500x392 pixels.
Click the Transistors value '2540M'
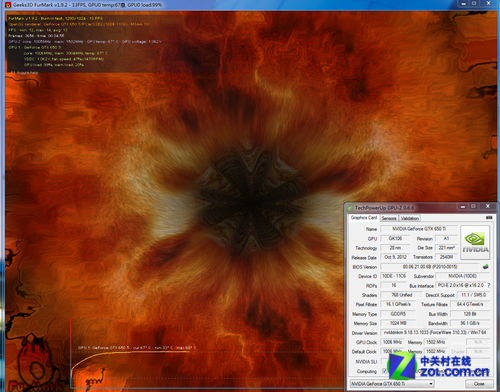[446, 257]
